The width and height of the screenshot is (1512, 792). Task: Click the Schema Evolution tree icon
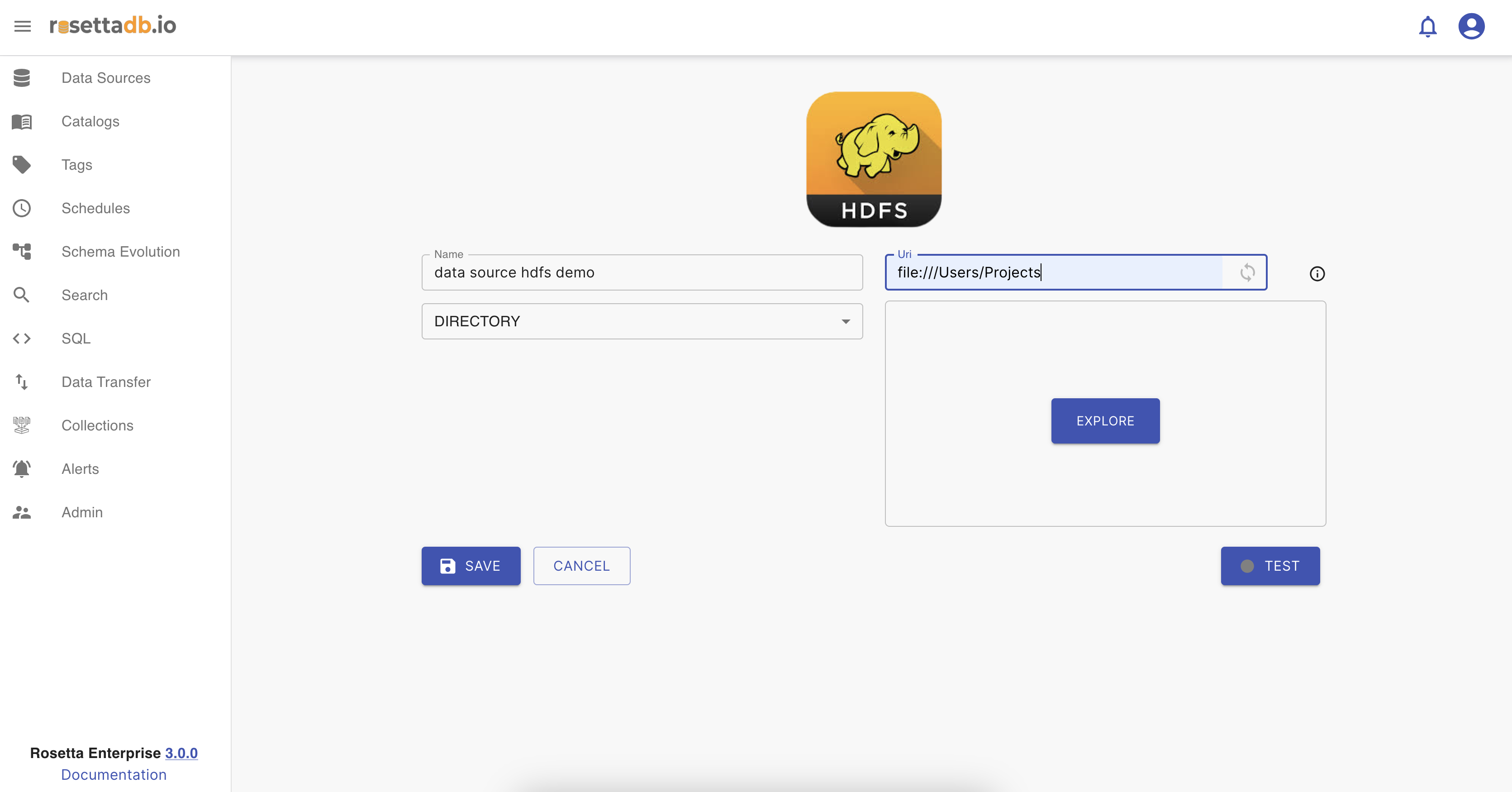[x=22, y=252]
